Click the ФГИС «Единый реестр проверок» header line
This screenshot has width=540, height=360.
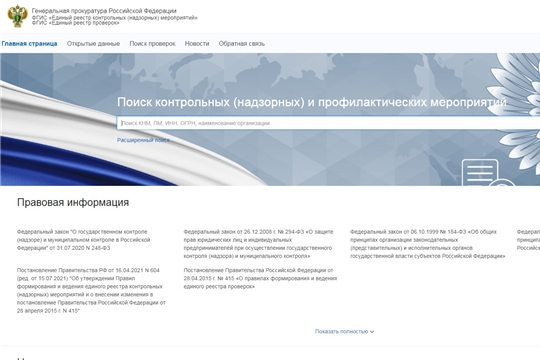76,23
